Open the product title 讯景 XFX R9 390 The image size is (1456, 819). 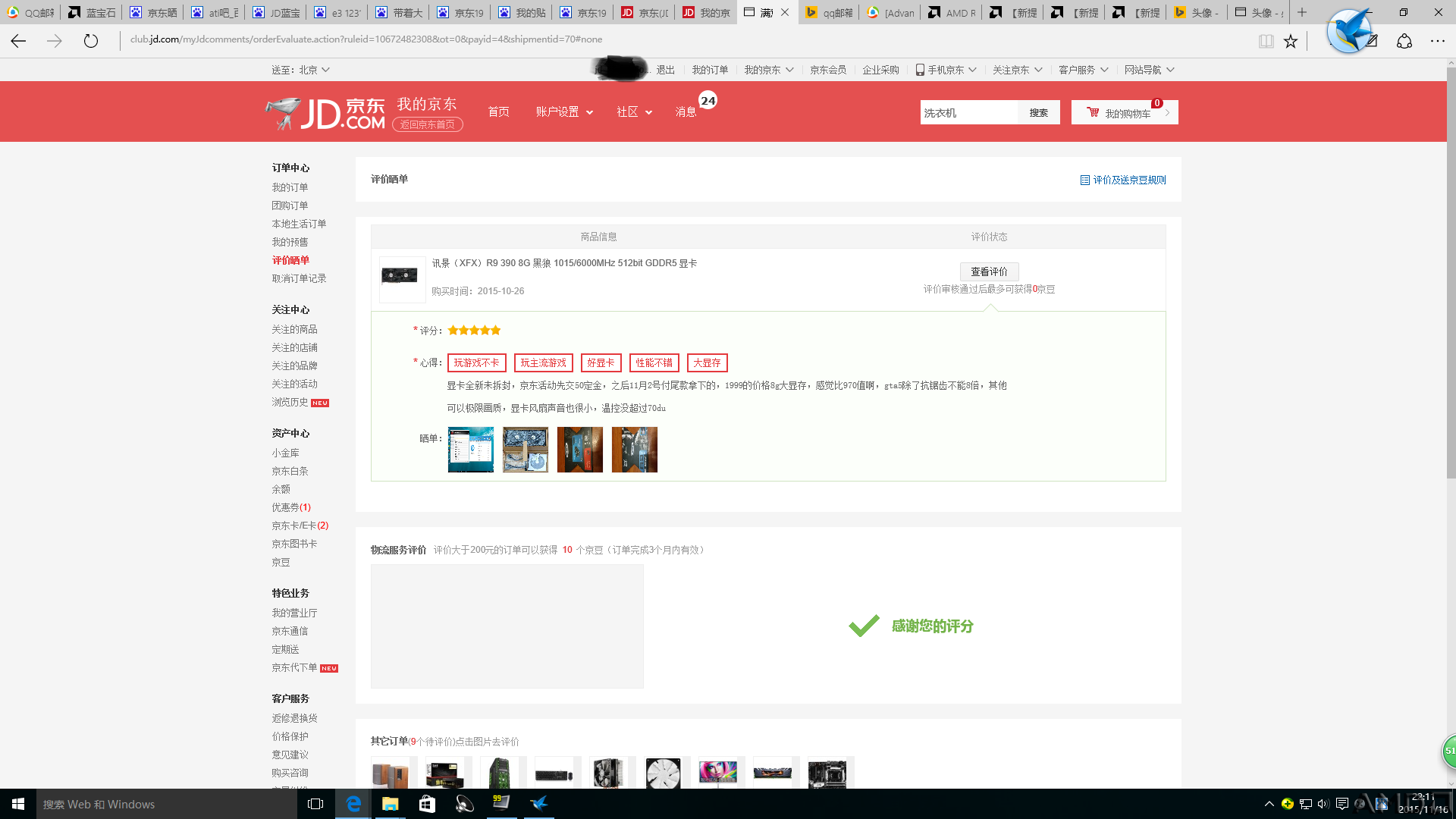point(564,263)
